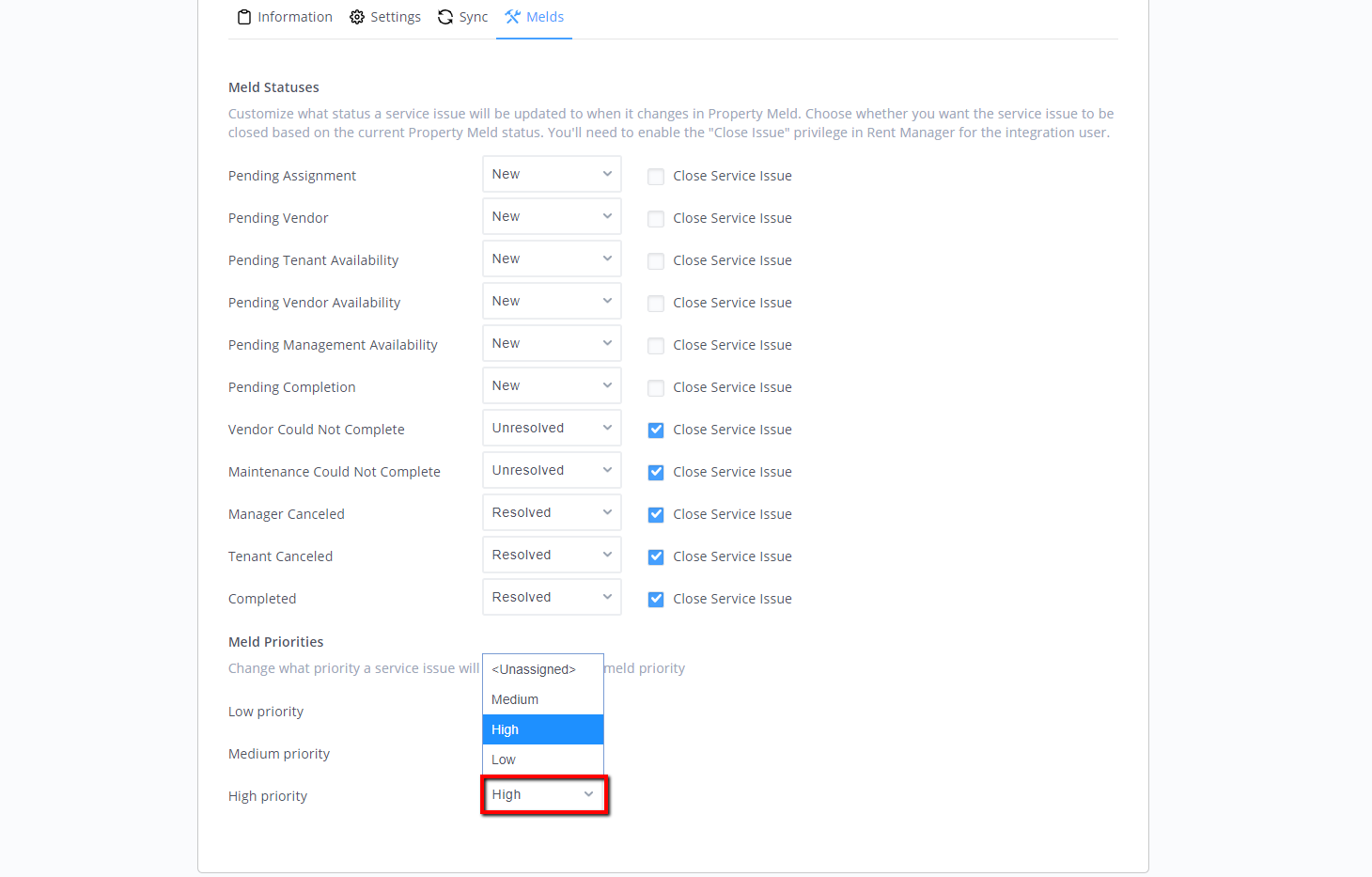Expand the Vendor Could Not Complete dropdown

552,429
